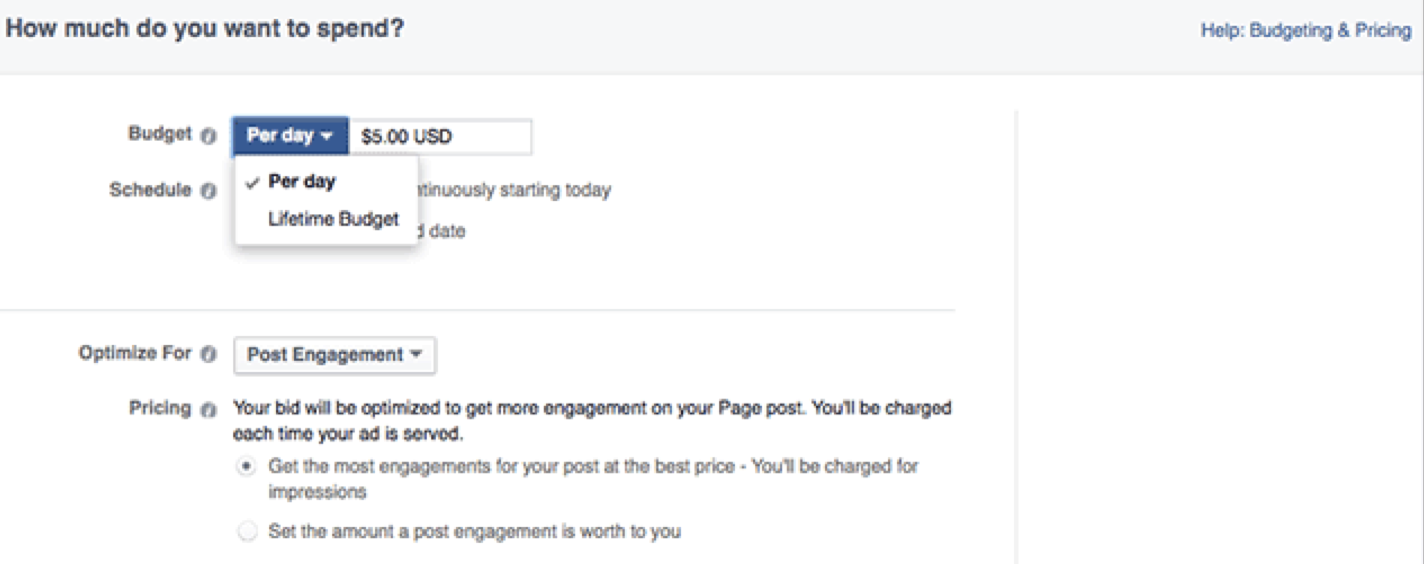Click the info icon next to Pricing
1424x564 pixels.
click(208, 409)
